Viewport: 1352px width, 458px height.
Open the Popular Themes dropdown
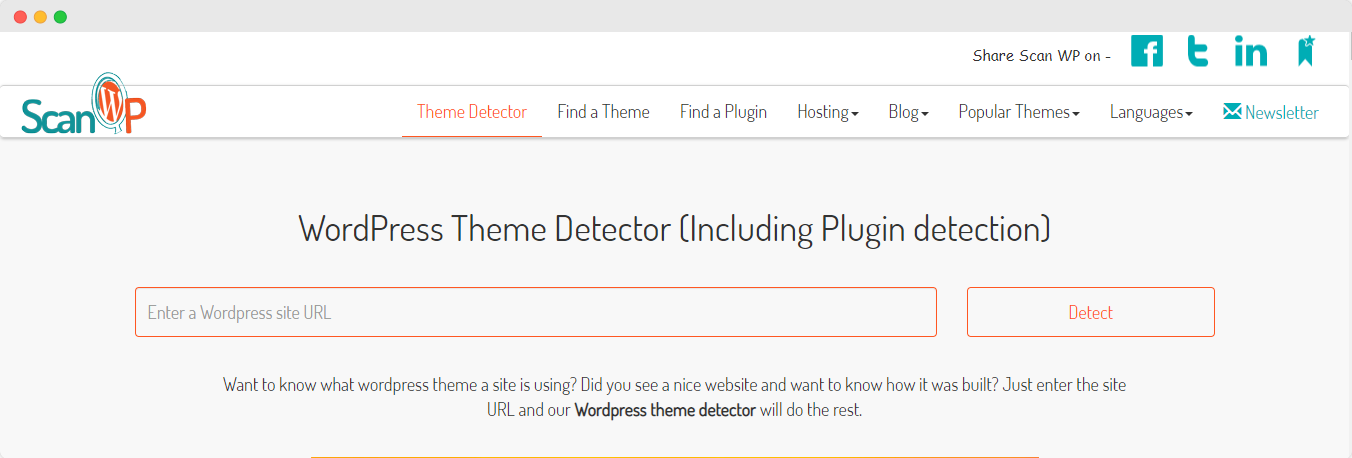(x=1019, y=112)
